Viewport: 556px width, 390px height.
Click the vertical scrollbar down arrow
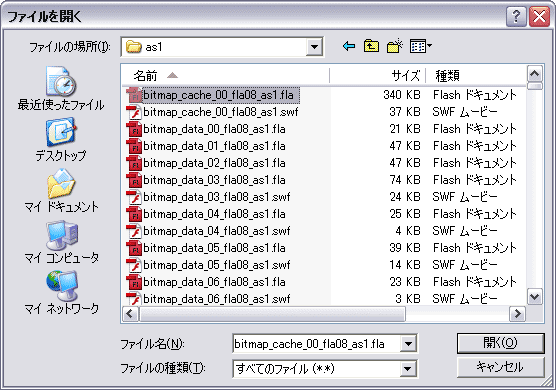[x=535, y=297]
